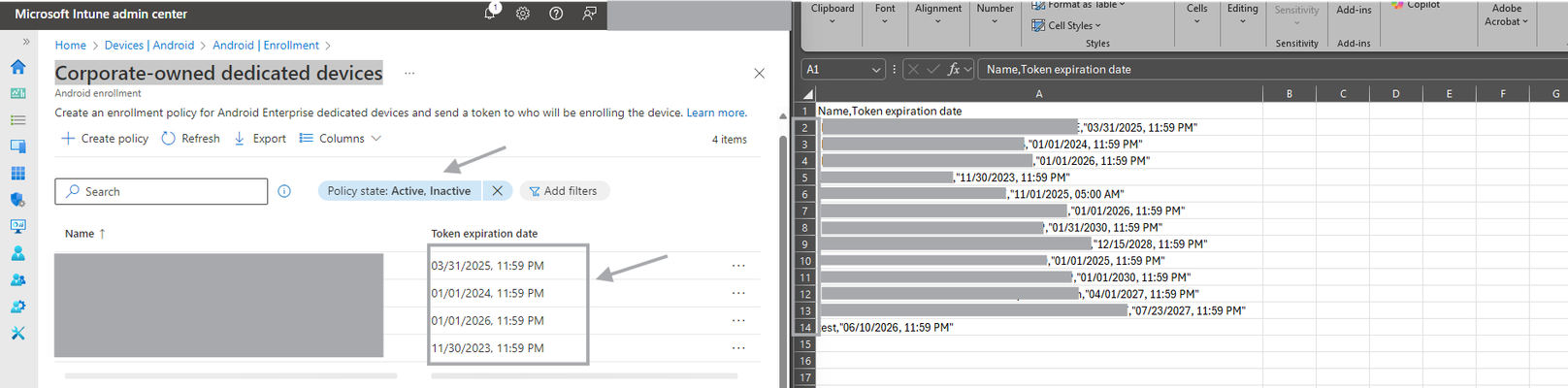Navigate to Devices | Android breadcrumb
1568x388 pixels.
pyautogui.click(x=149, y=46)
